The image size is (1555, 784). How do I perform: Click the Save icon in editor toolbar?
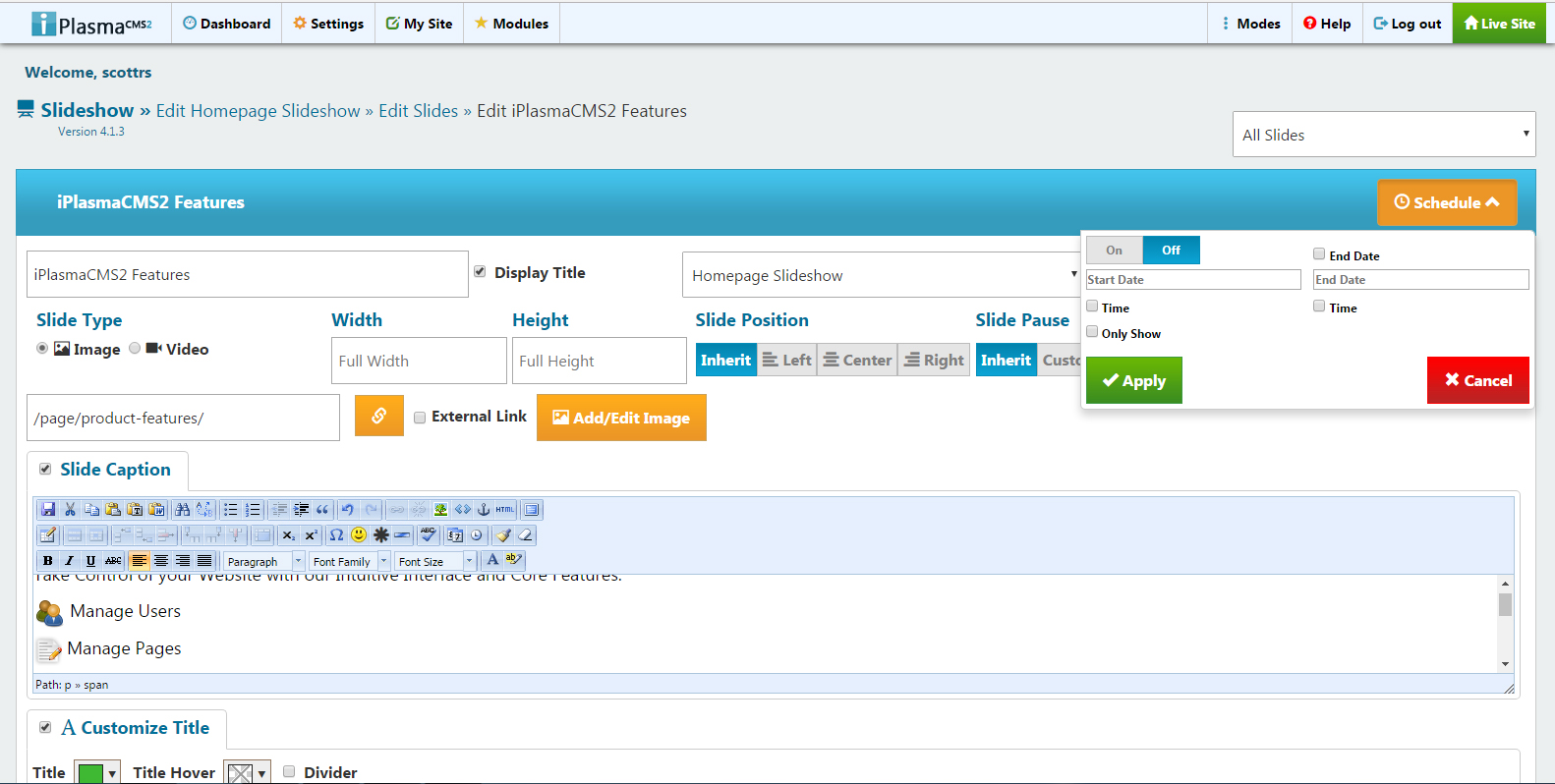click(x=48, y=509)
